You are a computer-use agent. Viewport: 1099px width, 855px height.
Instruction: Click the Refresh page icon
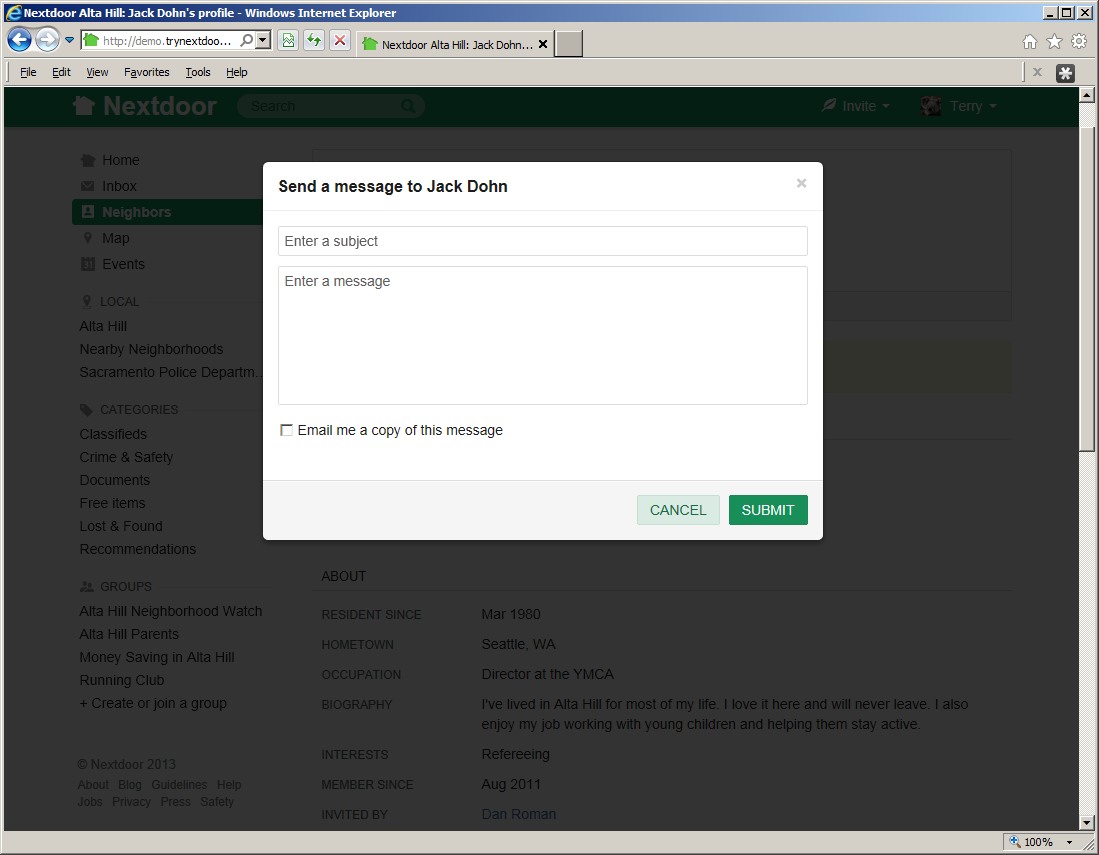314,41
